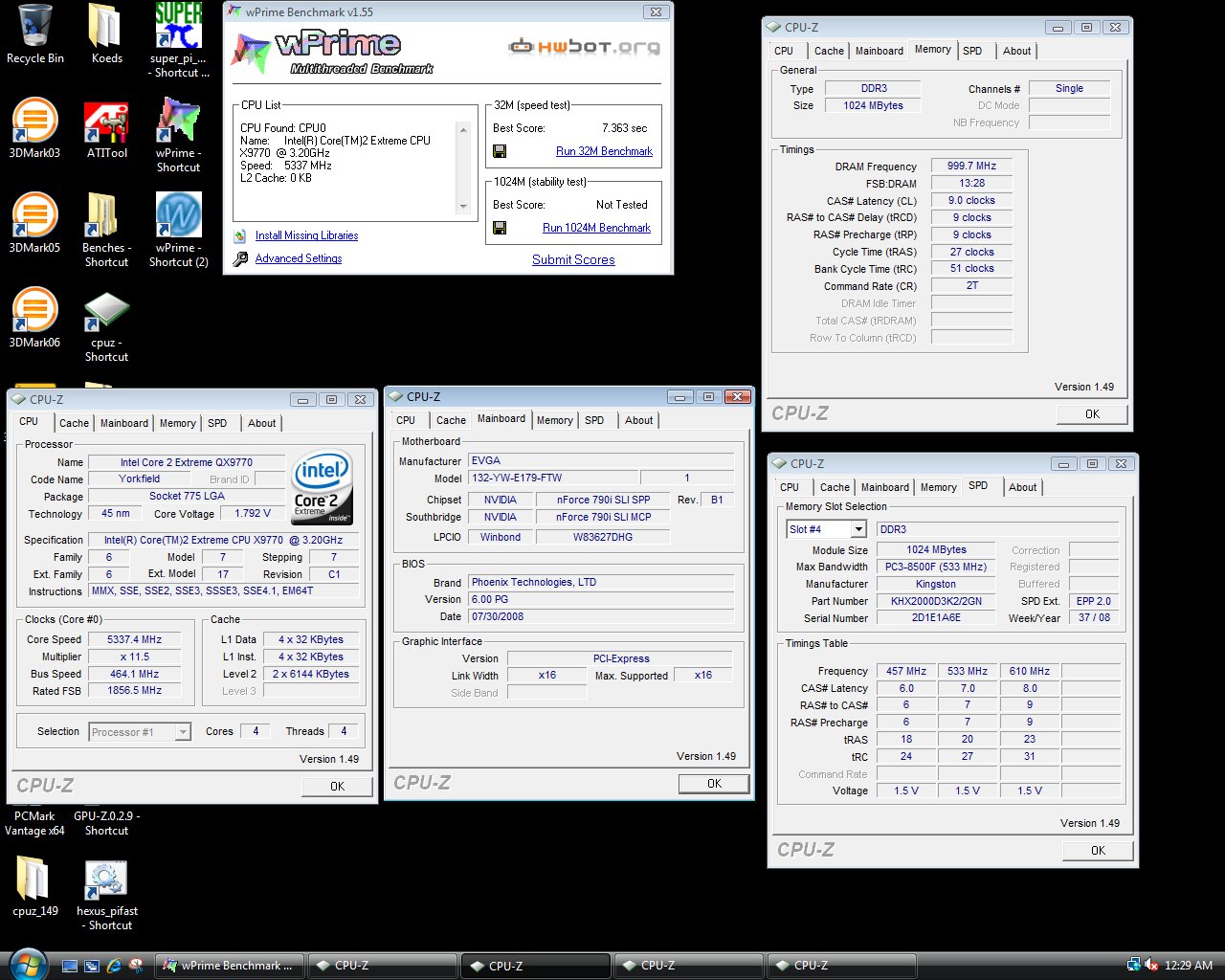This screenshot has width=1225, height=980.
Task: Click the Core Speed 5337.4 MHz field
Action: point(134,639)
